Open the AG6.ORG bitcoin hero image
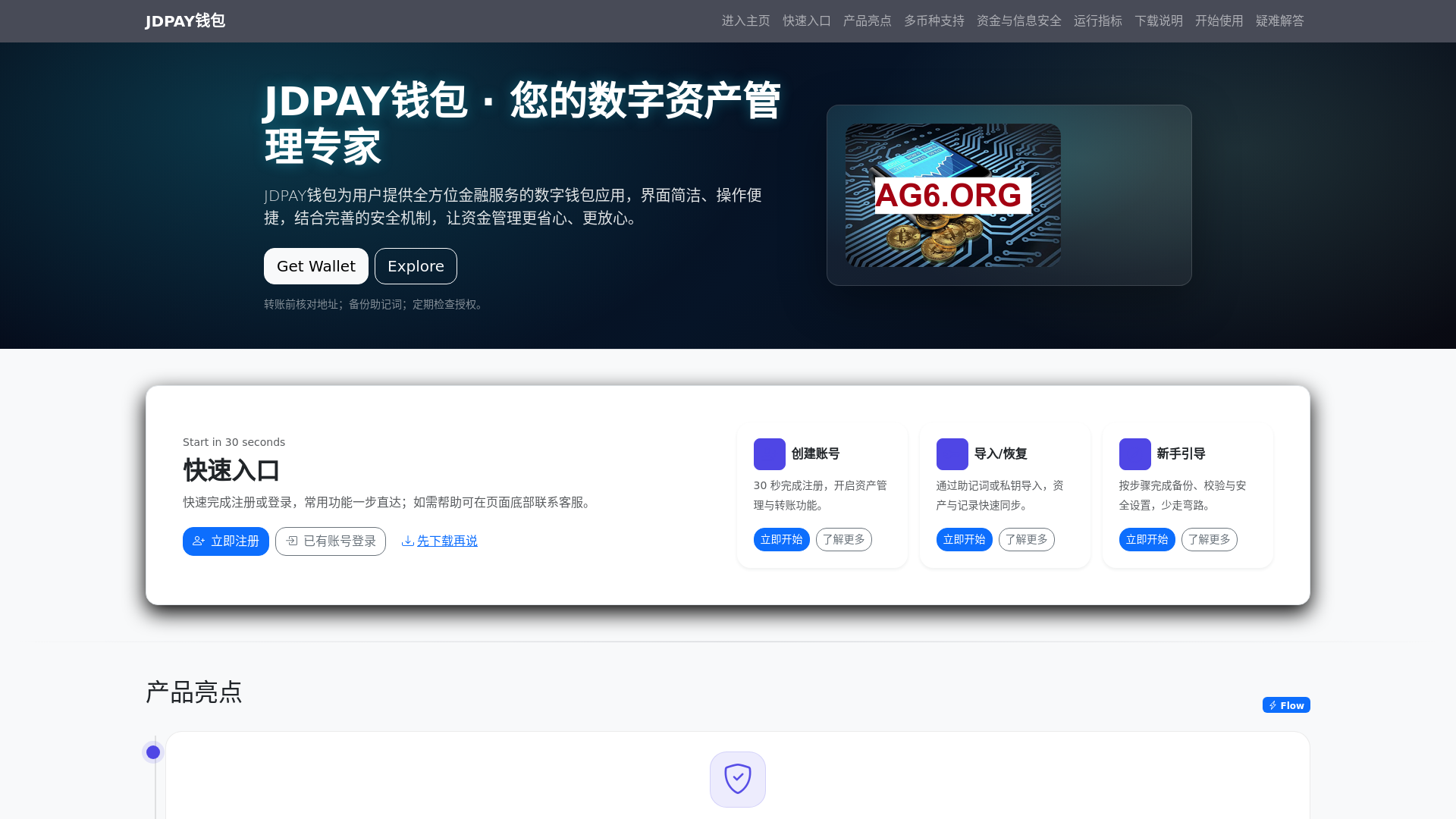1456x819 pixels. tap(953, 195)
